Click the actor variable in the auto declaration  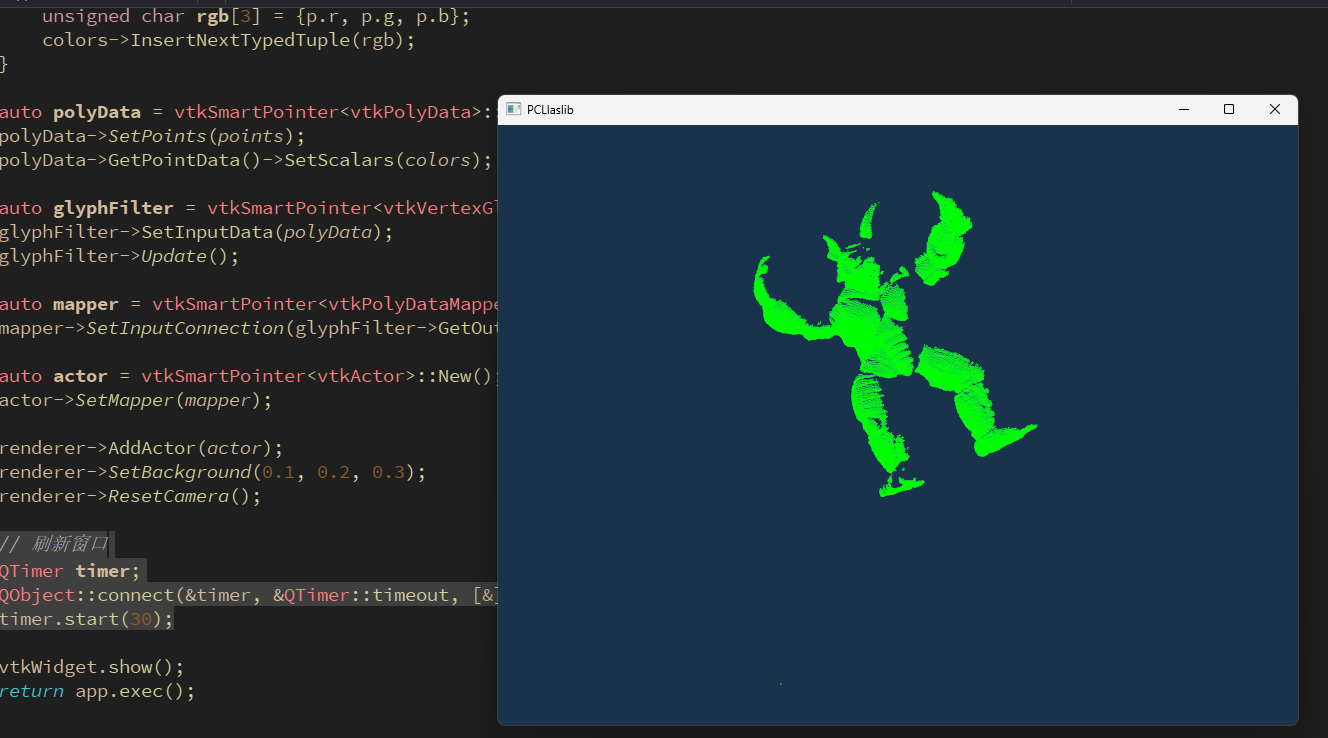point(80,376)
